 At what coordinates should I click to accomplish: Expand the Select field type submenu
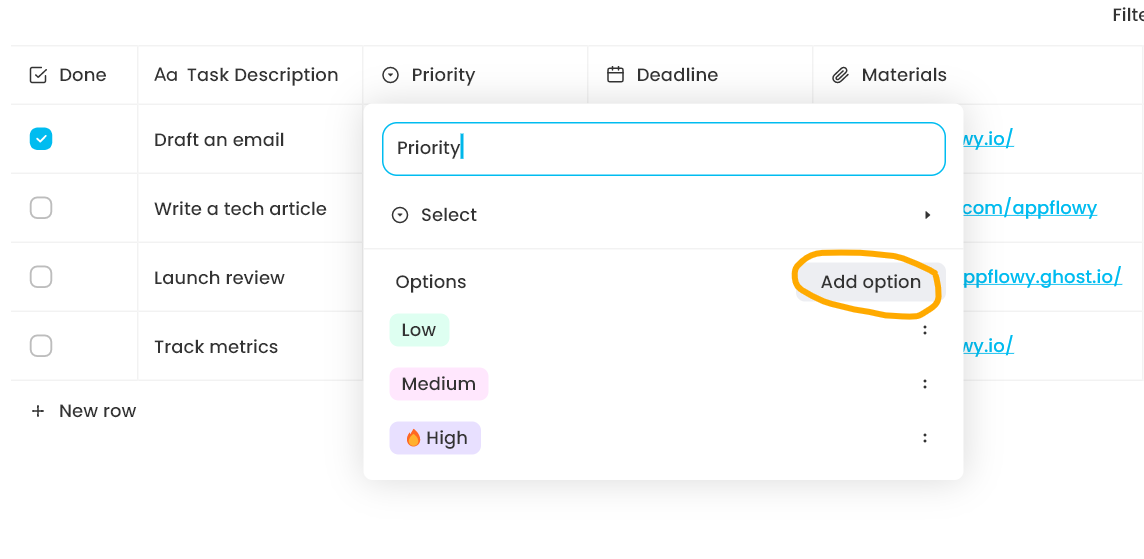927,215
